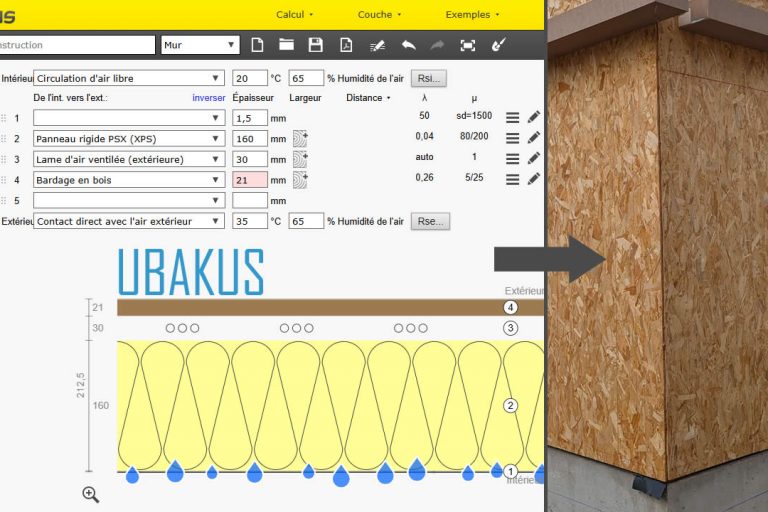
Task: Open the Exemples menu
Action: [x=472, y=15]
